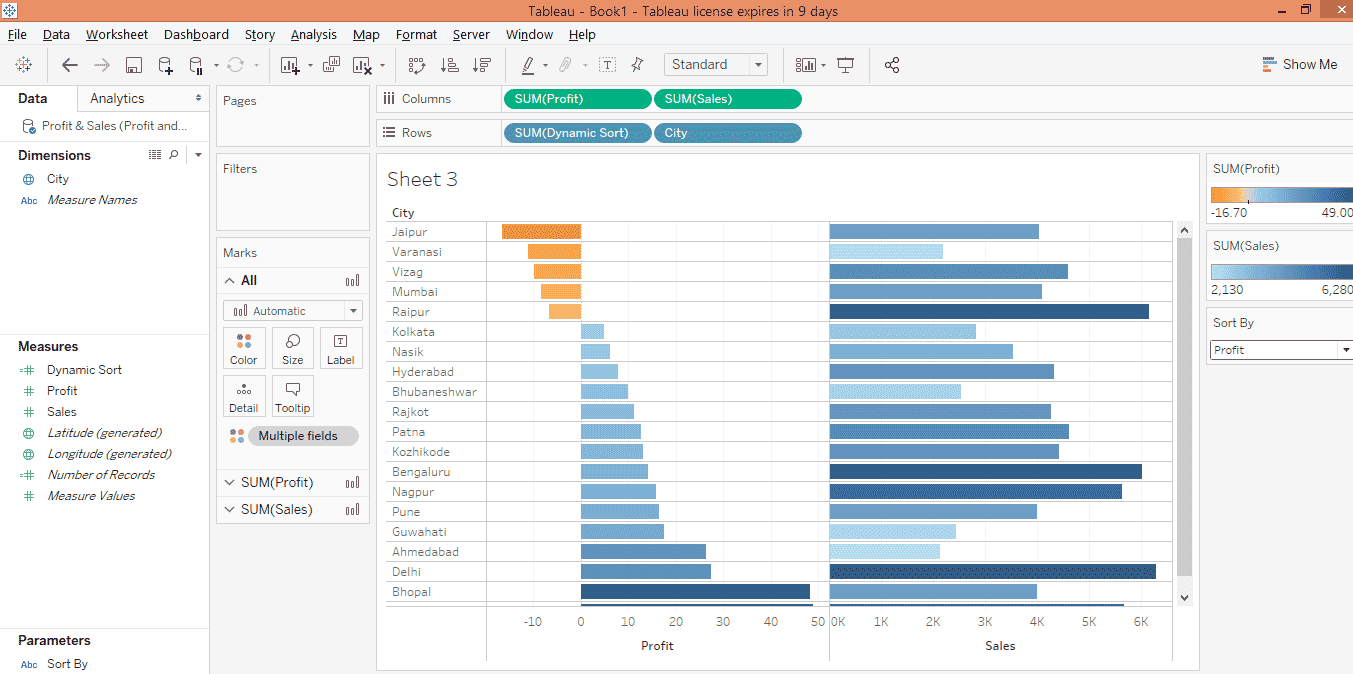Click the Show mark labels icon

tap(607, 64)
